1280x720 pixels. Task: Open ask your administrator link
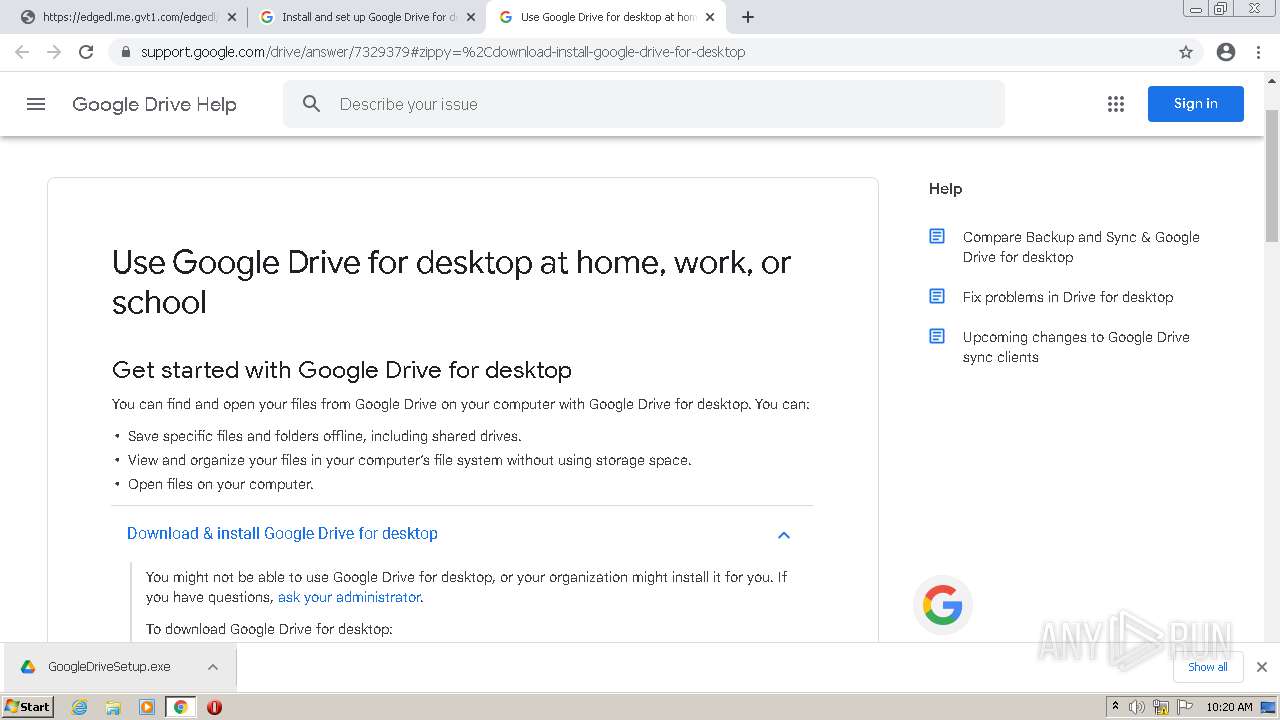coord(349,597)
